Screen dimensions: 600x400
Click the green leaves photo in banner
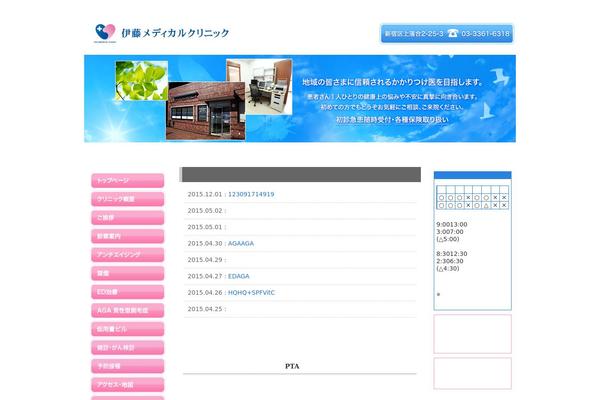[x=142, y=80]
